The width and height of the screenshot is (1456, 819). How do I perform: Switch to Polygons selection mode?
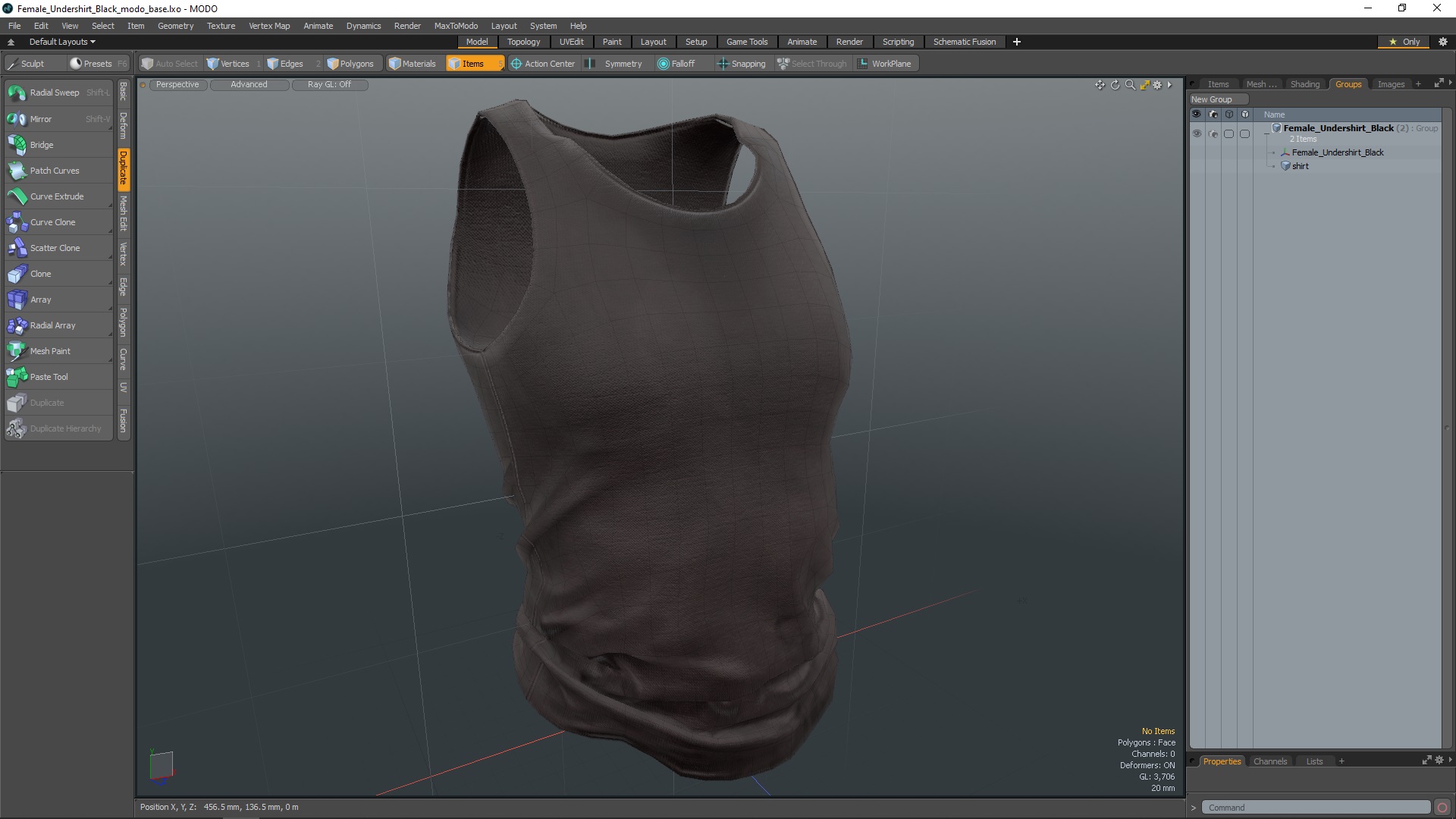[x=351, y=64]
